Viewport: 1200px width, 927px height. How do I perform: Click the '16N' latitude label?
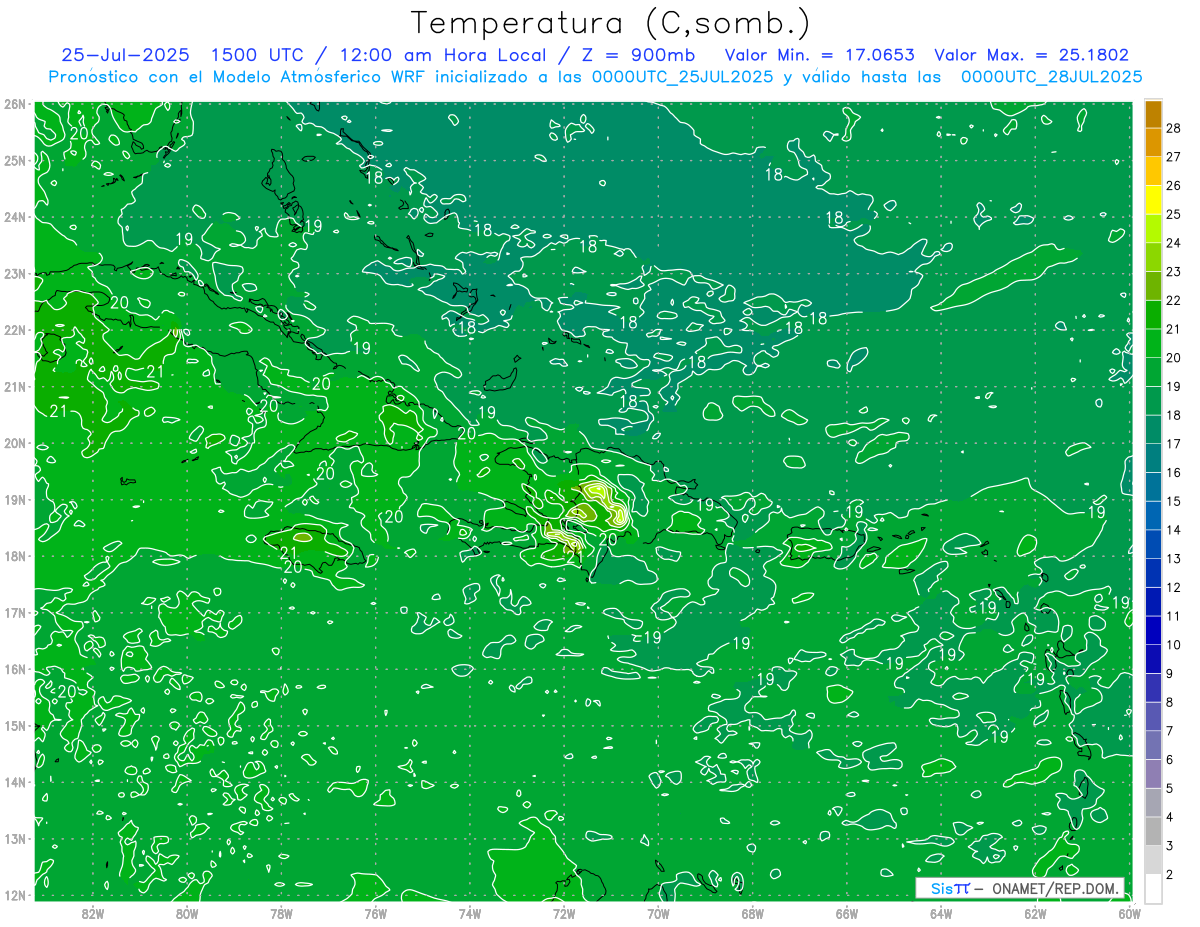point(15,669)
